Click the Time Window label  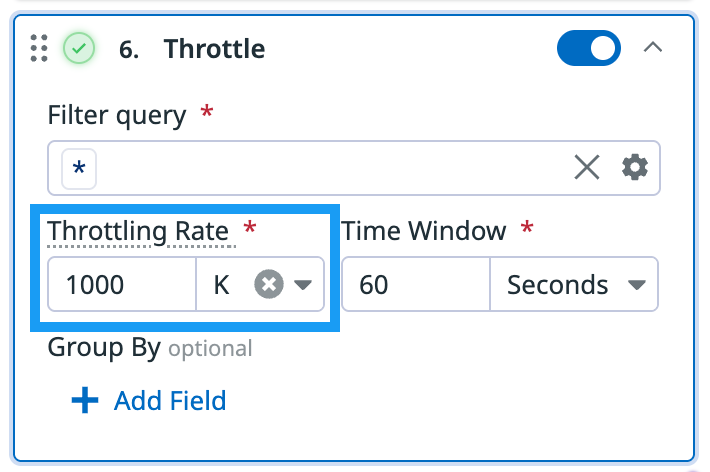tap(424, 231)
